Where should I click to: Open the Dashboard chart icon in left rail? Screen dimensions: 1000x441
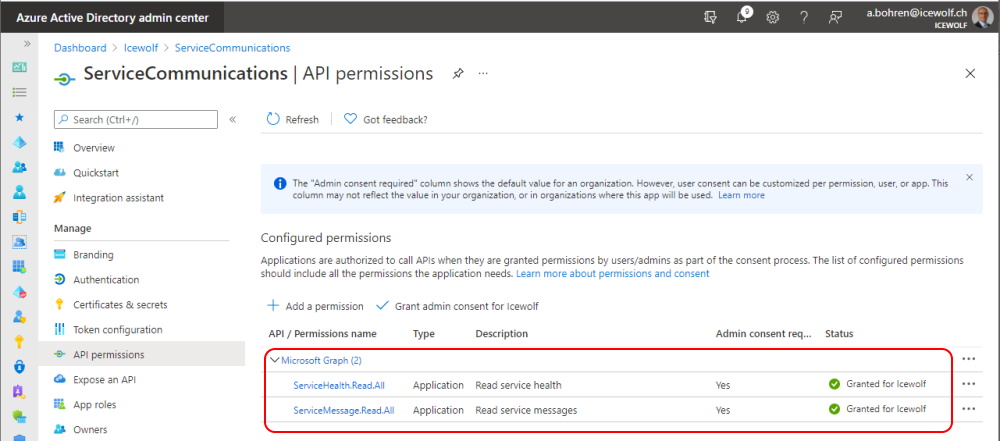(20, 67)
